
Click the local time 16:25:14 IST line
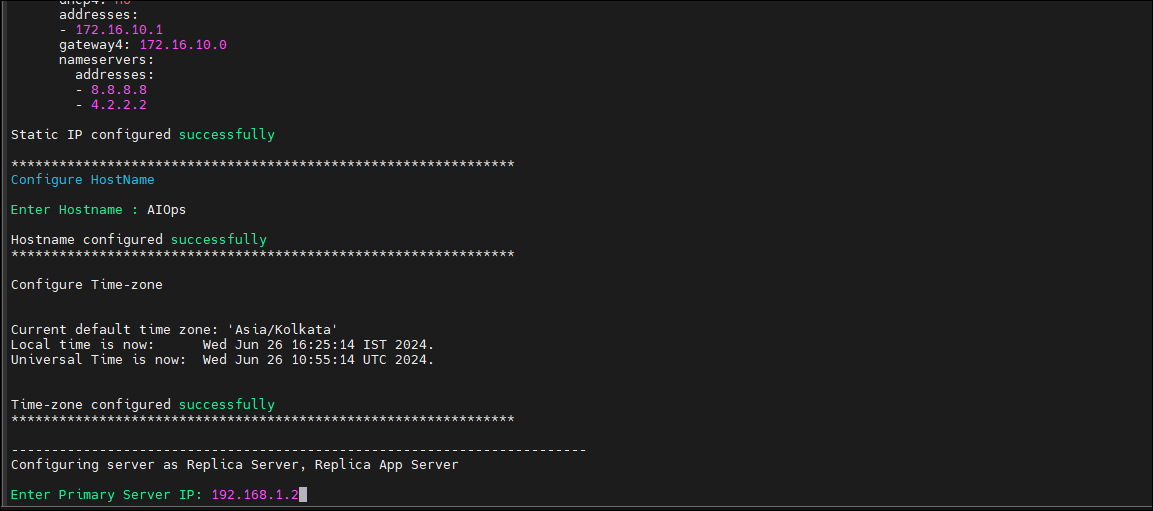tap(222, 344)
